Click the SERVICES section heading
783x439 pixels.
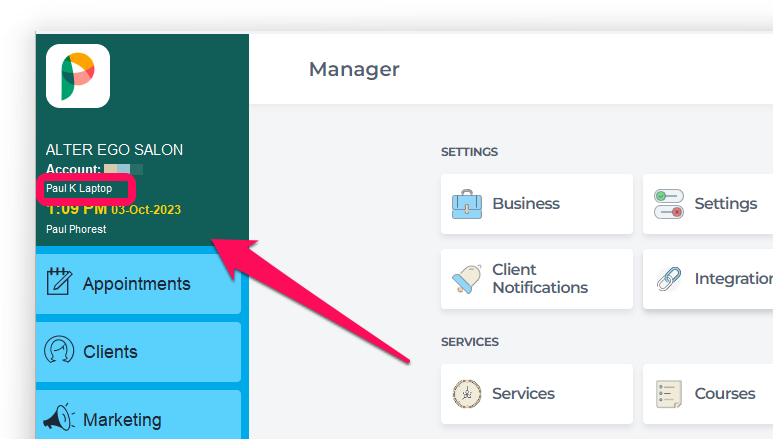click(x=470, y=342)
